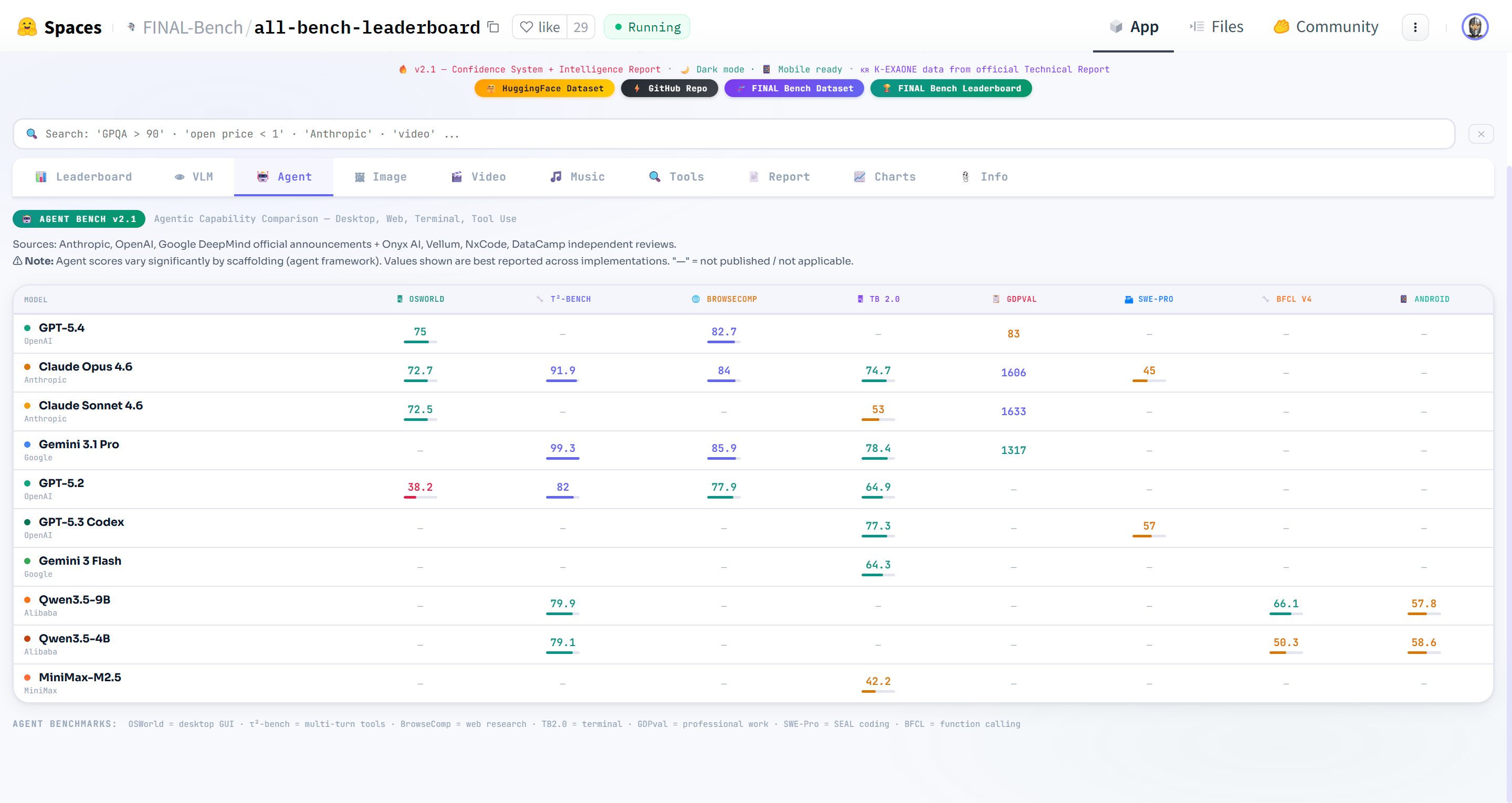Click the ANDROID column header icon
Viewport: 1512px width, 803px height.
tap(1403, 299)
